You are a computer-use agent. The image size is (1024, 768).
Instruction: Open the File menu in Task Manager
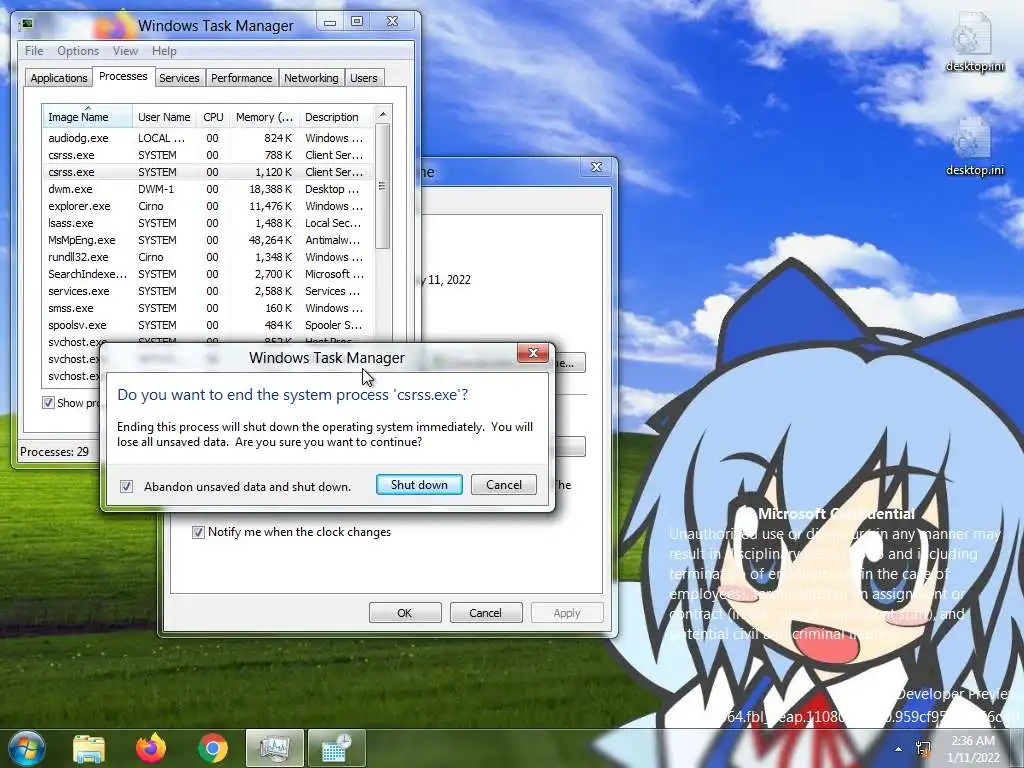[34, 51]
